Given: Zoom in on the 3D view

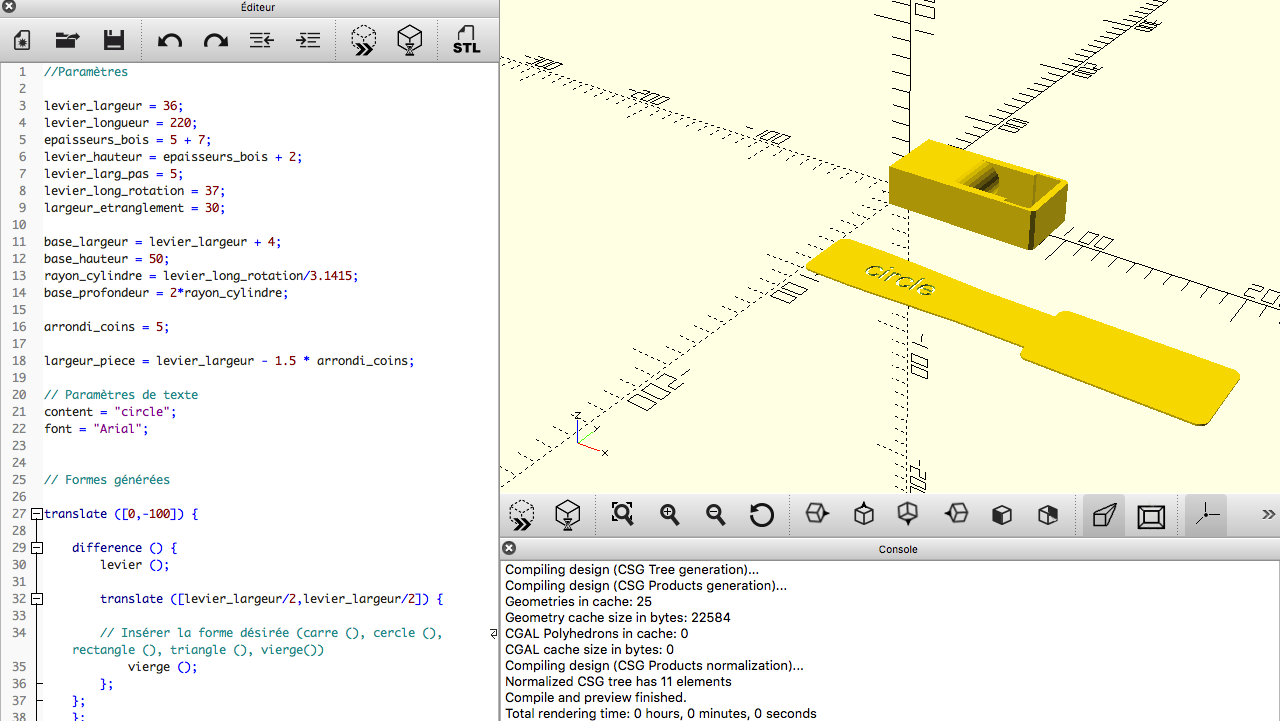Looking at the screenshot, I should [x=670, y=515].
